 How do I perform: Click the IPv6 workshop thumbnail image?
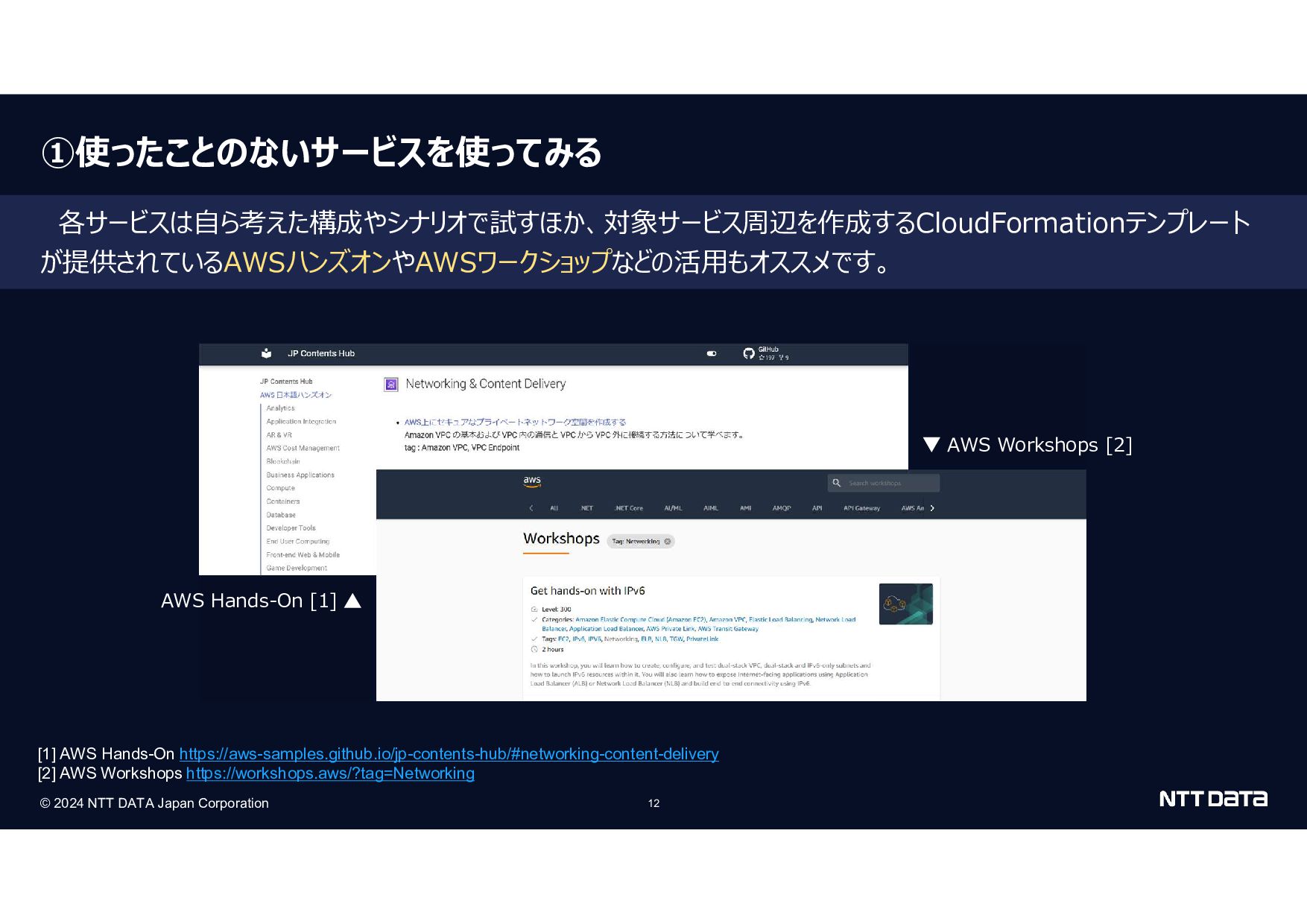tap(905, 604)
